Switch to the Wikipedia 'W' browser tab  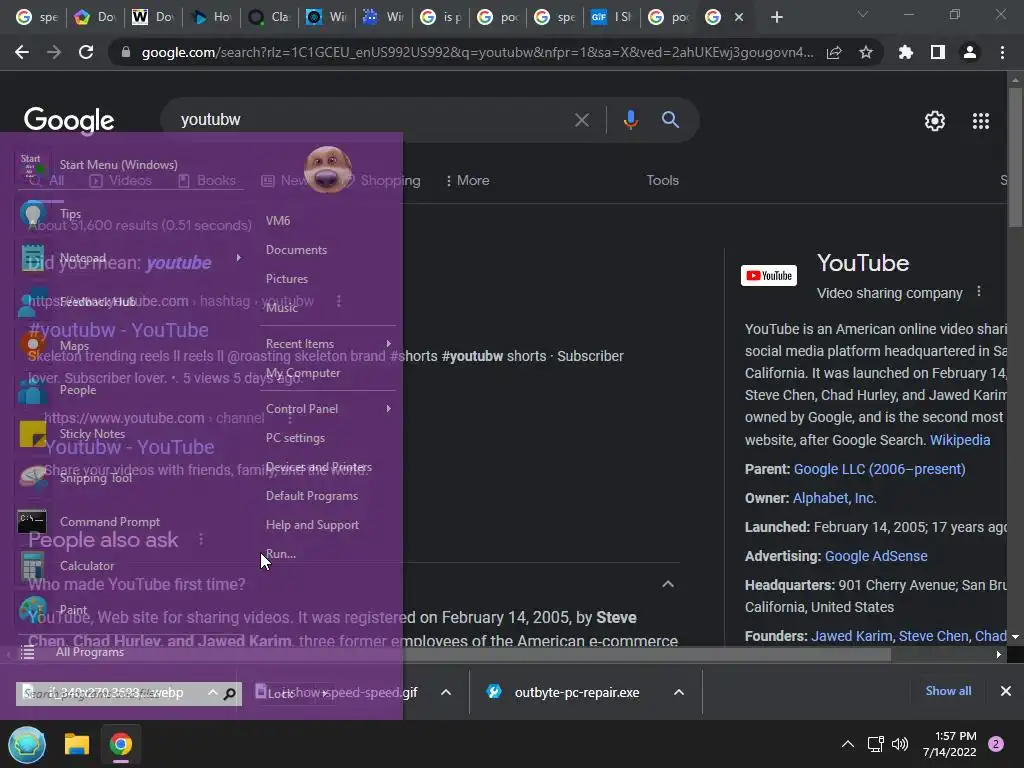[x=154, y=17]
